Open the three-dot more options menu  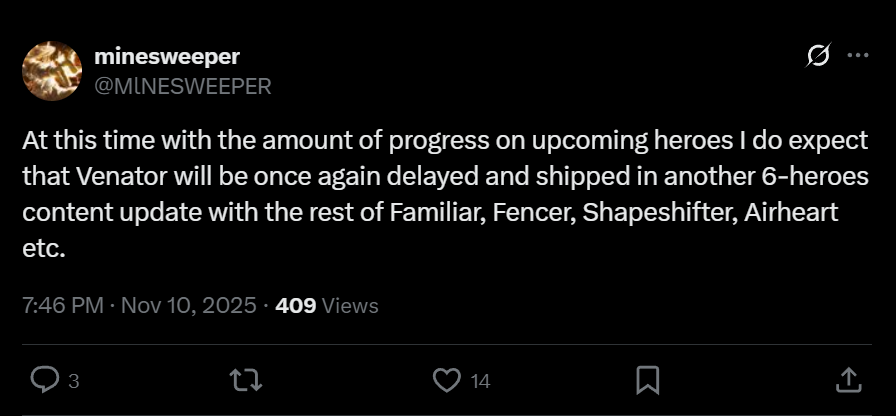point(858,55)
